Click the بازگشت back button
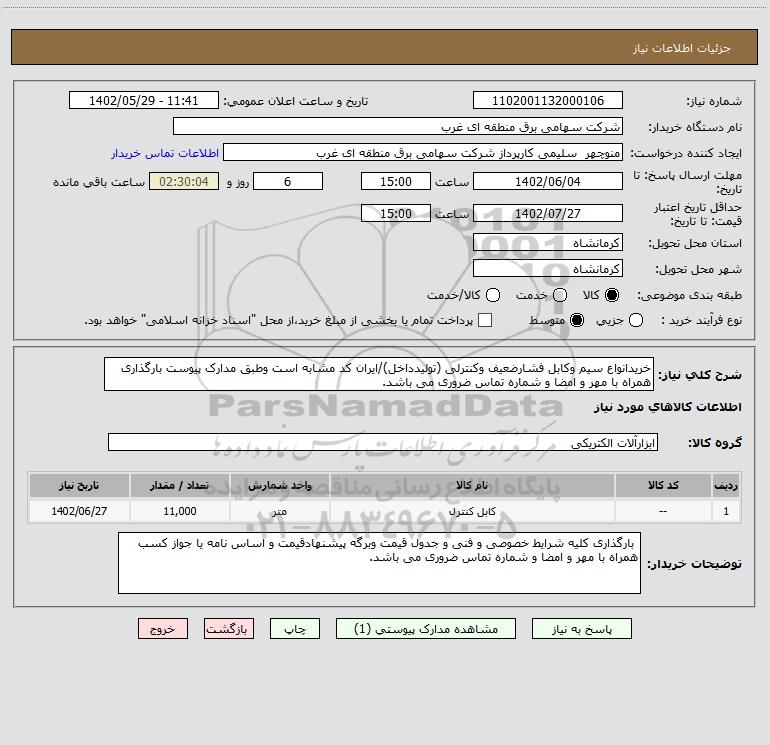Viewport: 770px width, 745px height. (229, 629)
